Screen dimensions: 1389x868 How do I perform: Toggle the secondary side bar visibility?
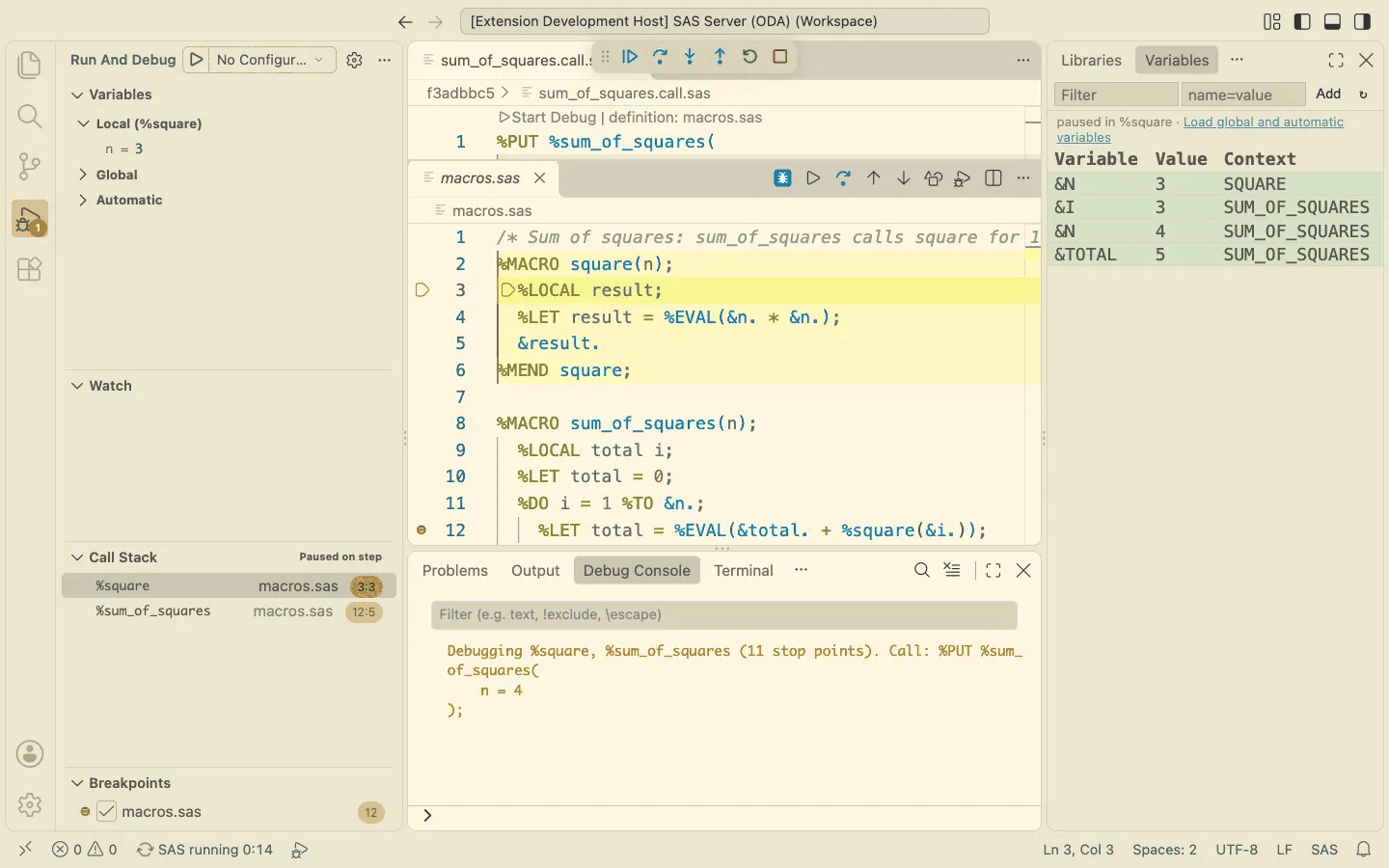pyautogui.click(x=1362, y=21)
